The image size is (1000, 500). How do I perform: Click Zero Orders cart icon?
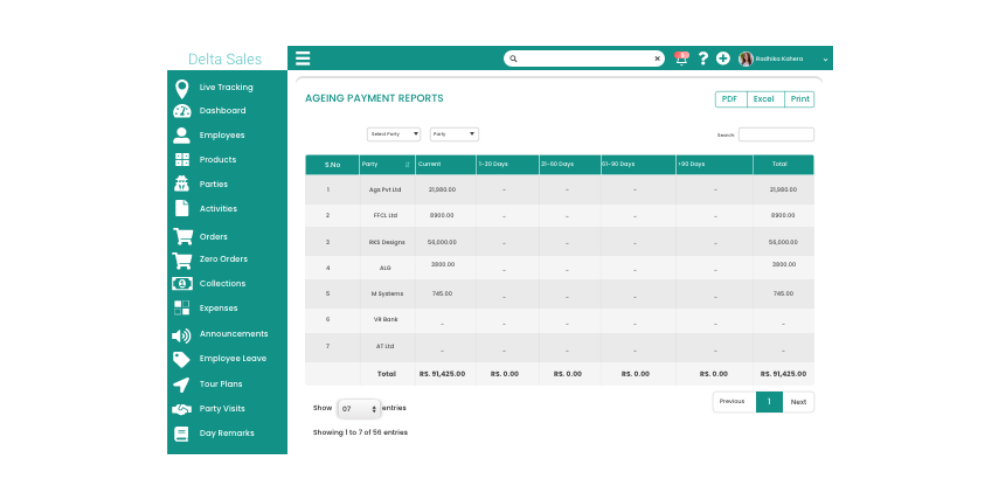pos(182,260)
